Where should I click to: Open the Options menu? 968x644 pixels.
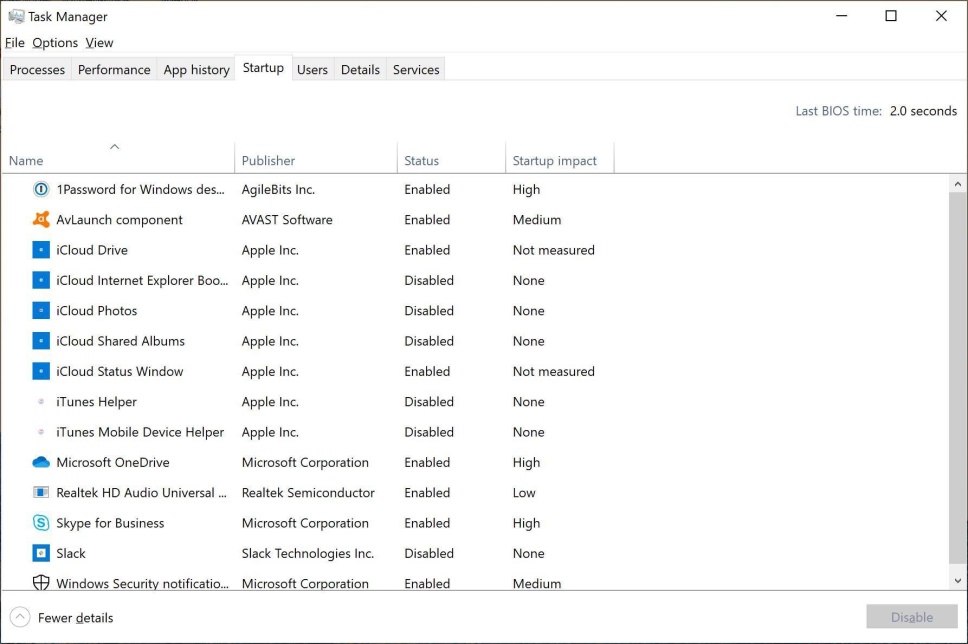[x=55, y=43]
